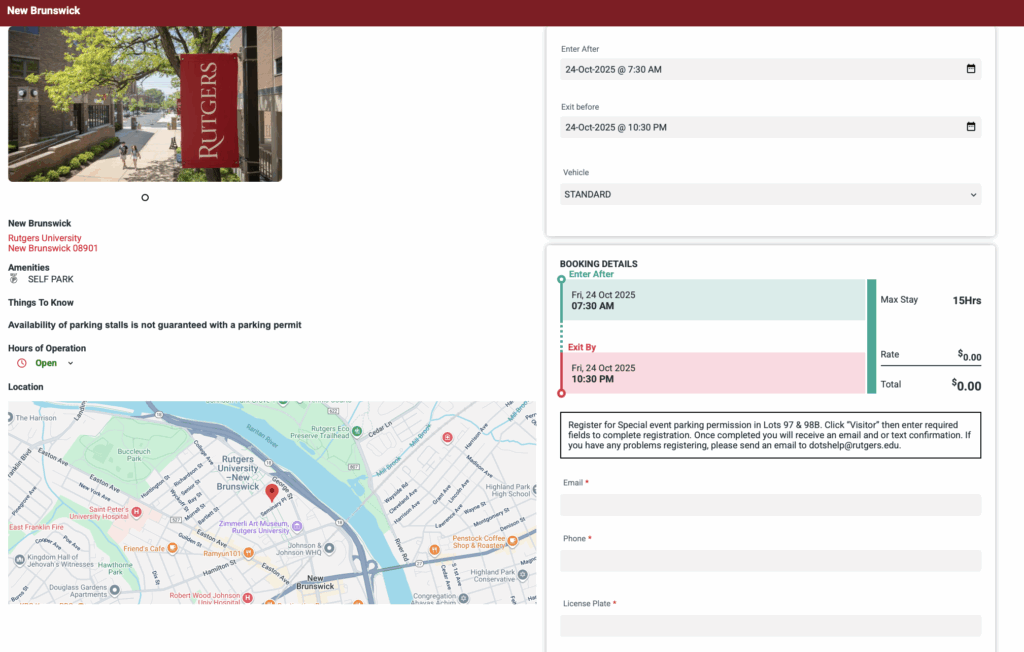Focus the Email input field

(x=770, y=505)
